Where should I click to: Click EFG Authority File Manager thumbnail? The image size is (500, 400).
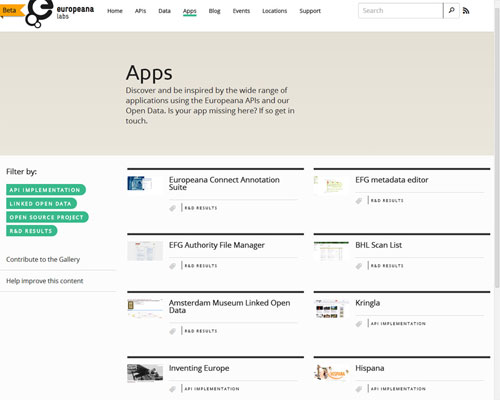click(x=145, y=251)
